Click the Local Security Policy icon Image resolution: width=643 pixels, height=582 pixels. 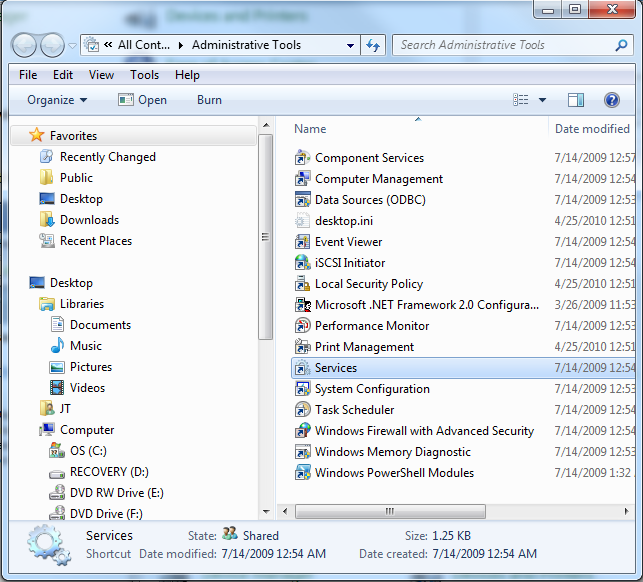coord(303,284)
